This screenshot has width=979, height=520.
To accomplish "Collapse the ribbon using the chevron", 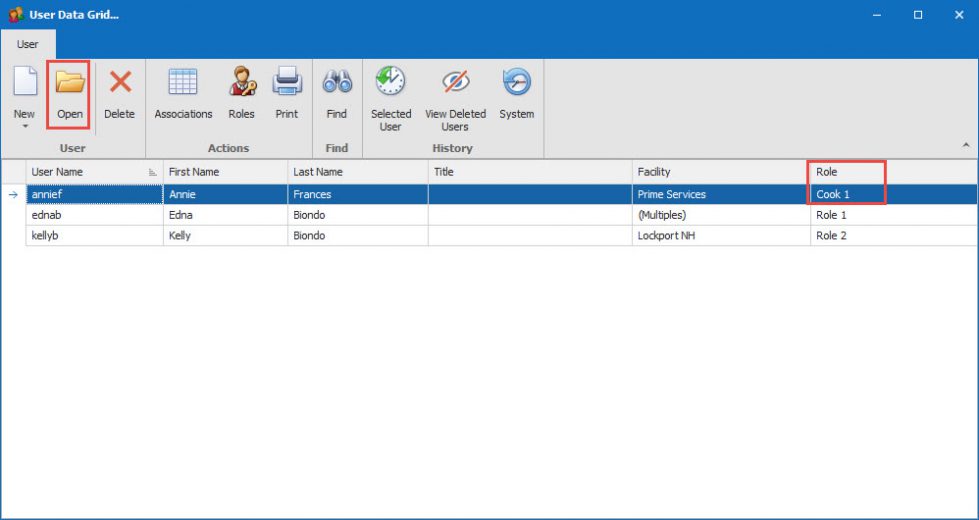I will tap(965, 146).
